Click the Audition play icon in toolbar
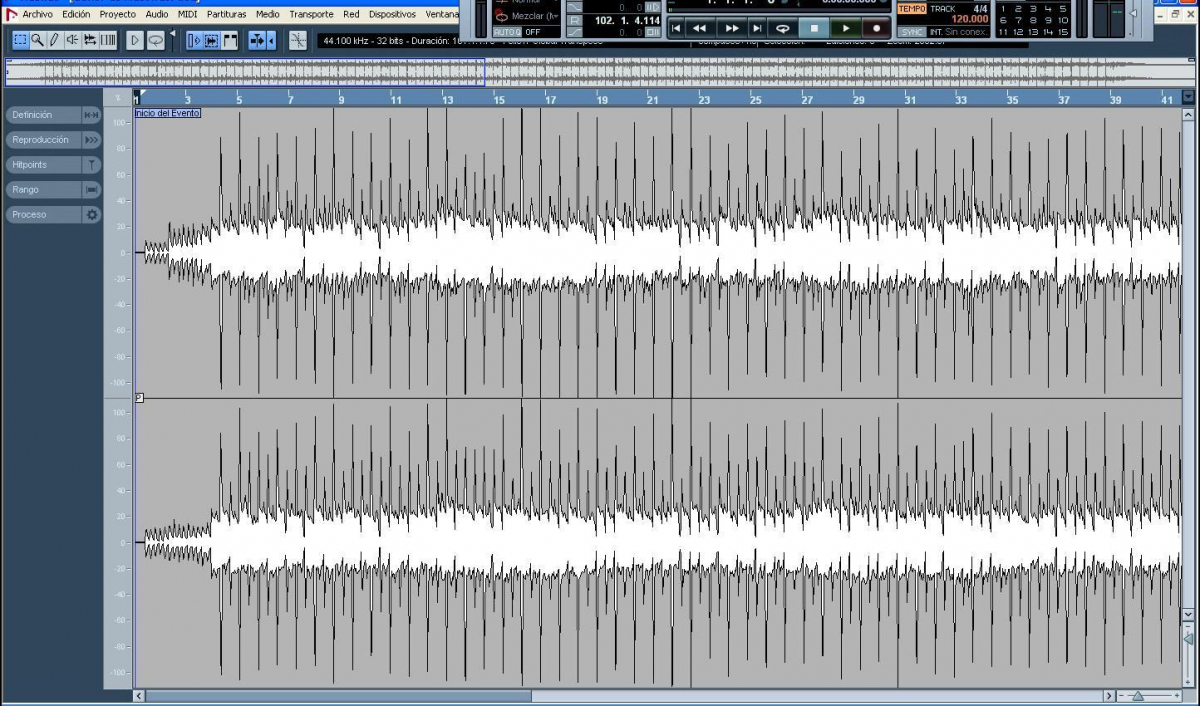The width and height of the screenshot is (1200, 706). (135, 40)
